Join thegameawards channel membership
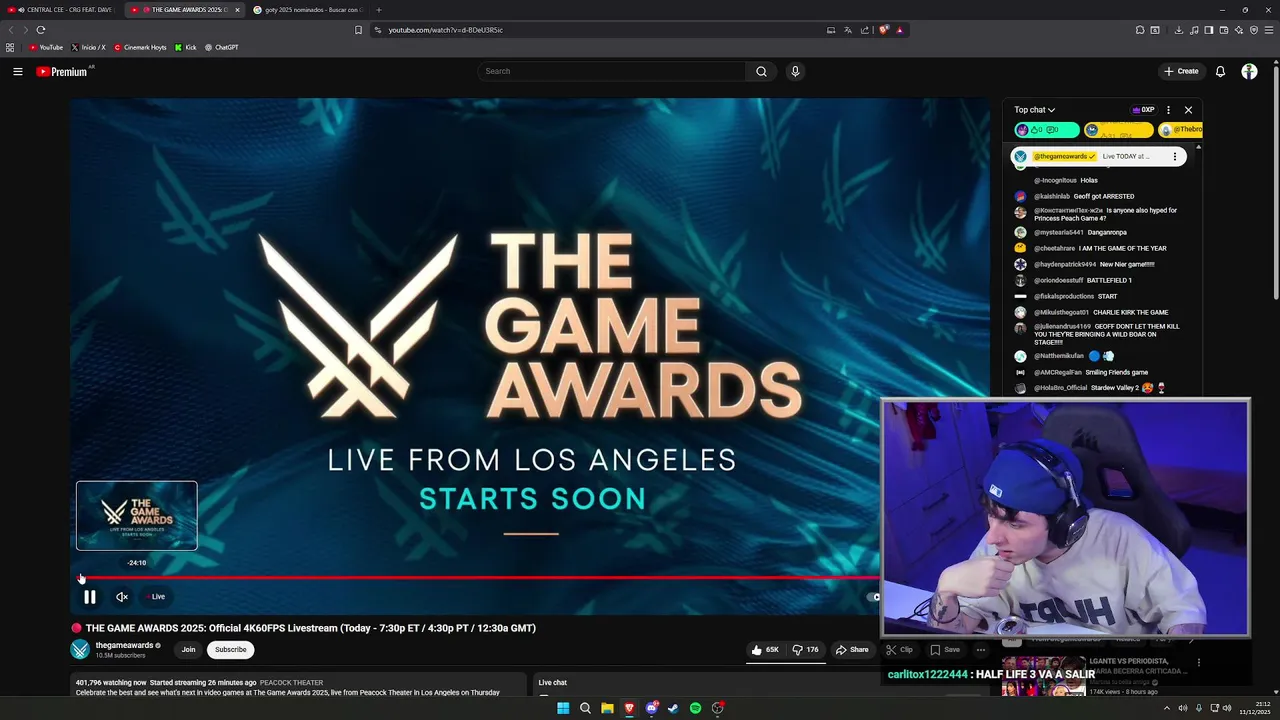This screenshot has height=720, width=1280. coord(188,650)
